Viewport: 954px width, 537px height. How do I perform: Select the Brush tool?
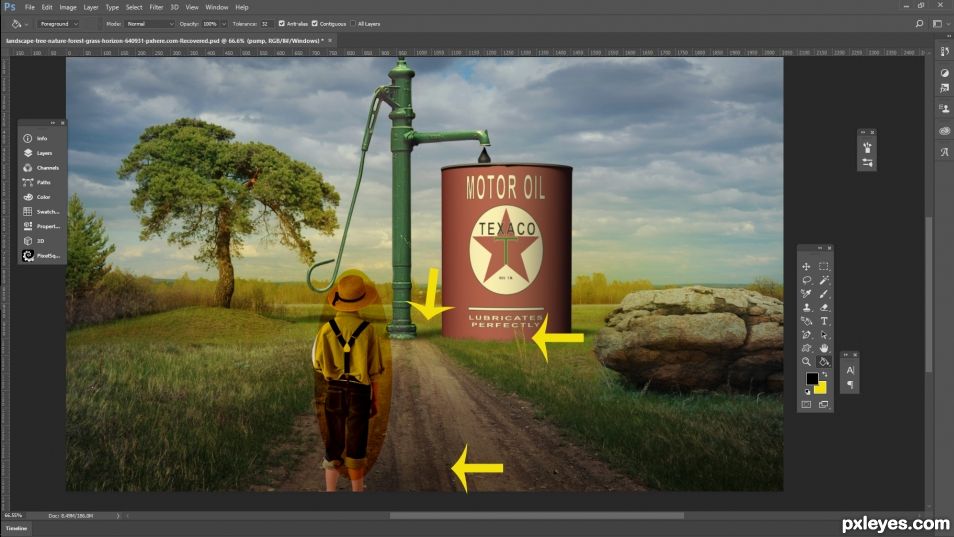(824, 294)
